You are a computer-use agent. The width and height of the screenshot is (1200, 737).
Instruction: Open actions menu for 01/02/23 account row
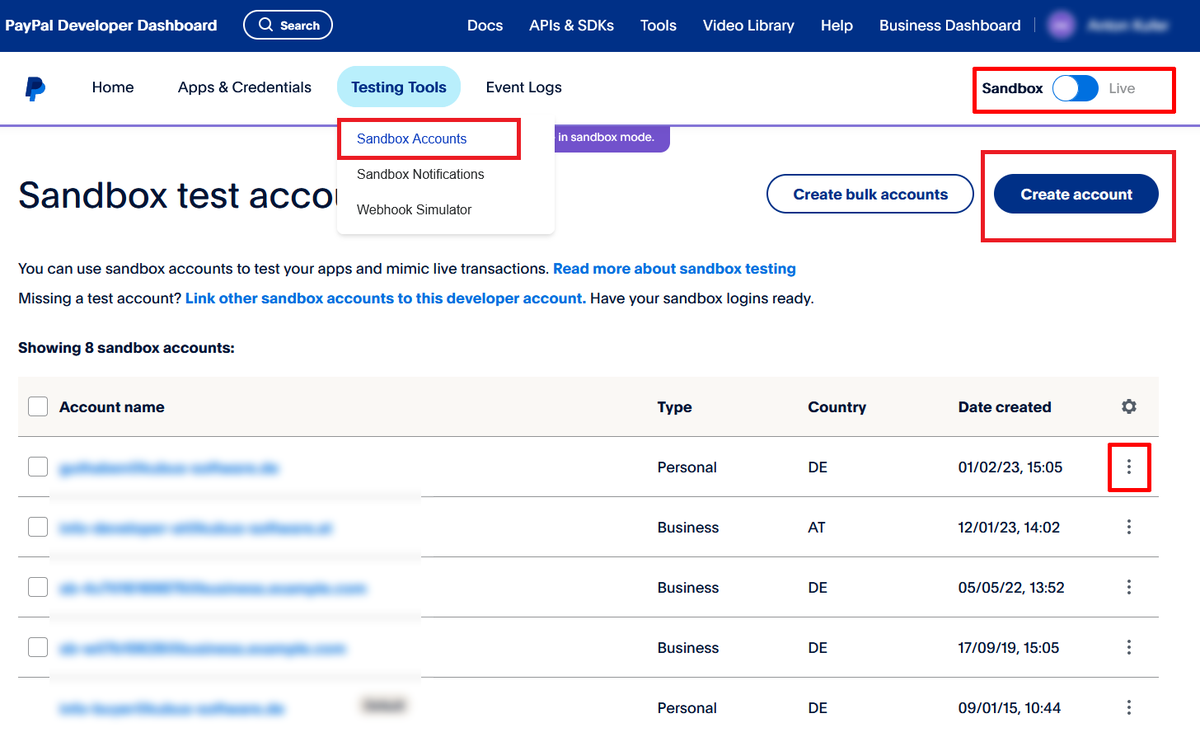coord(1129,467)
